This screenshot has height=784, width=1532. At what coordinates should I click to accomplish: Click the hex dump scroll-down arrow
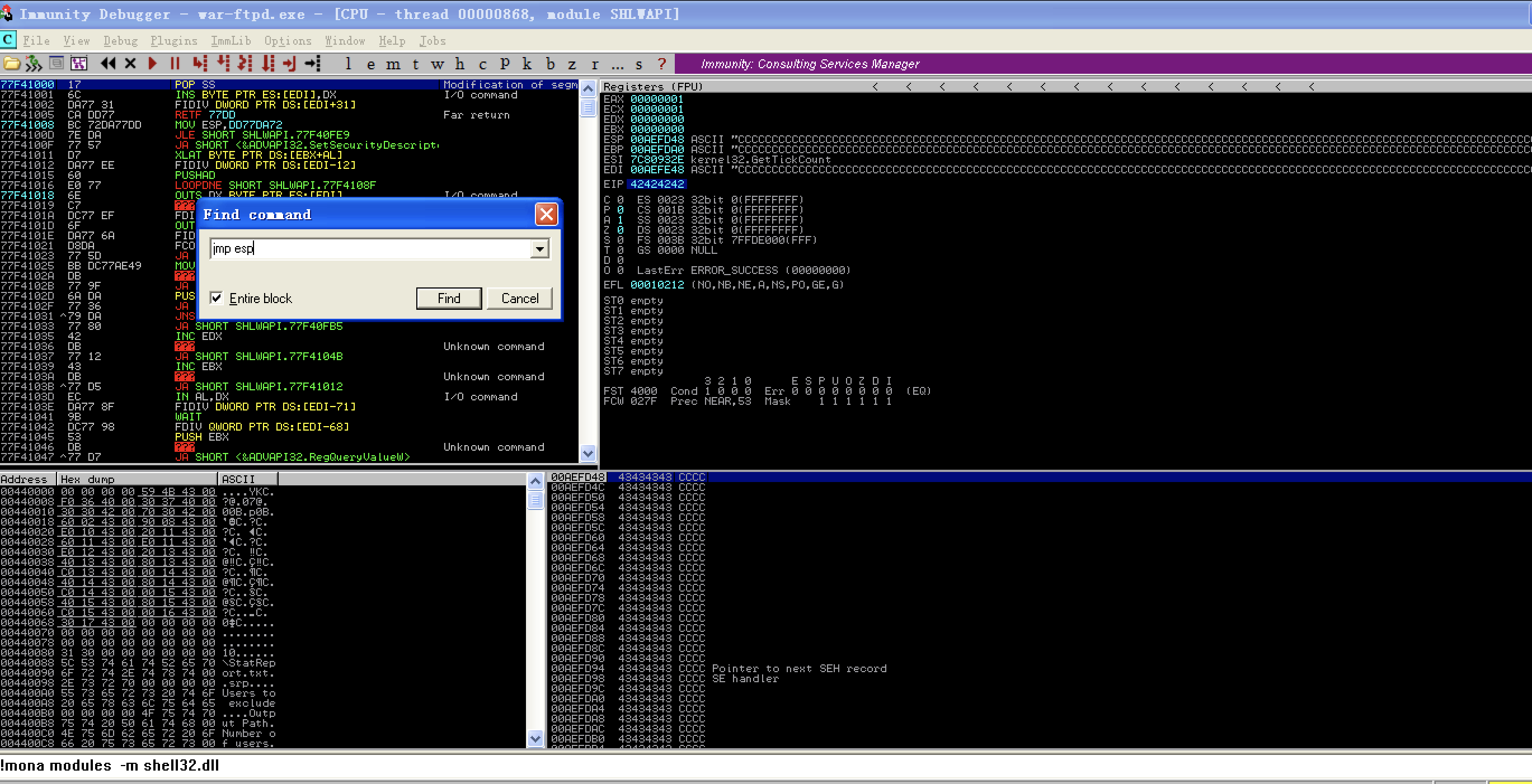point(535,739)
